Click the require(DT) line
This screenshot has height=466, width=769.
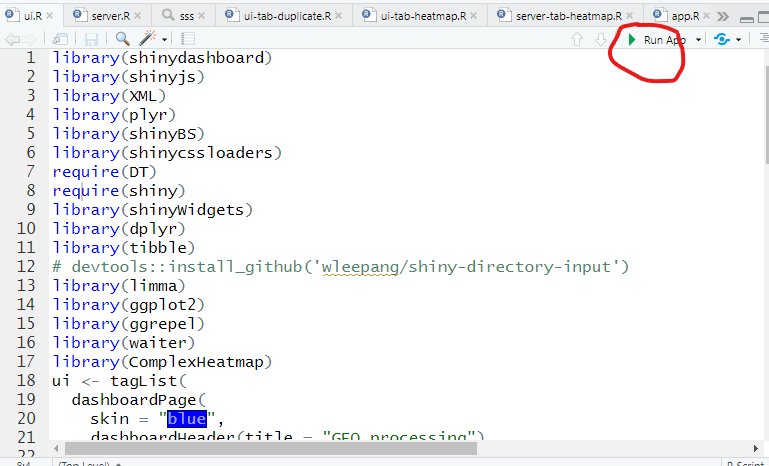point(104,172)
